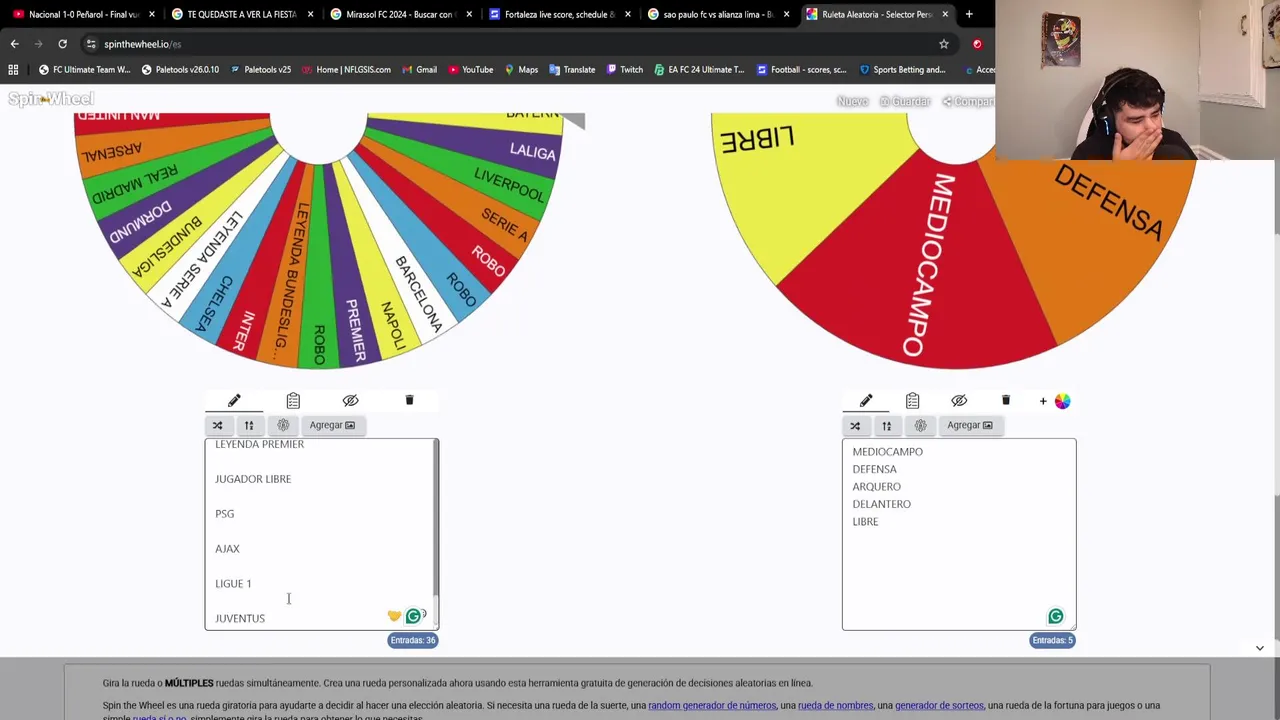
Task: Click the MEDIOCAMPO entry in right list
Action: [887, 451]
